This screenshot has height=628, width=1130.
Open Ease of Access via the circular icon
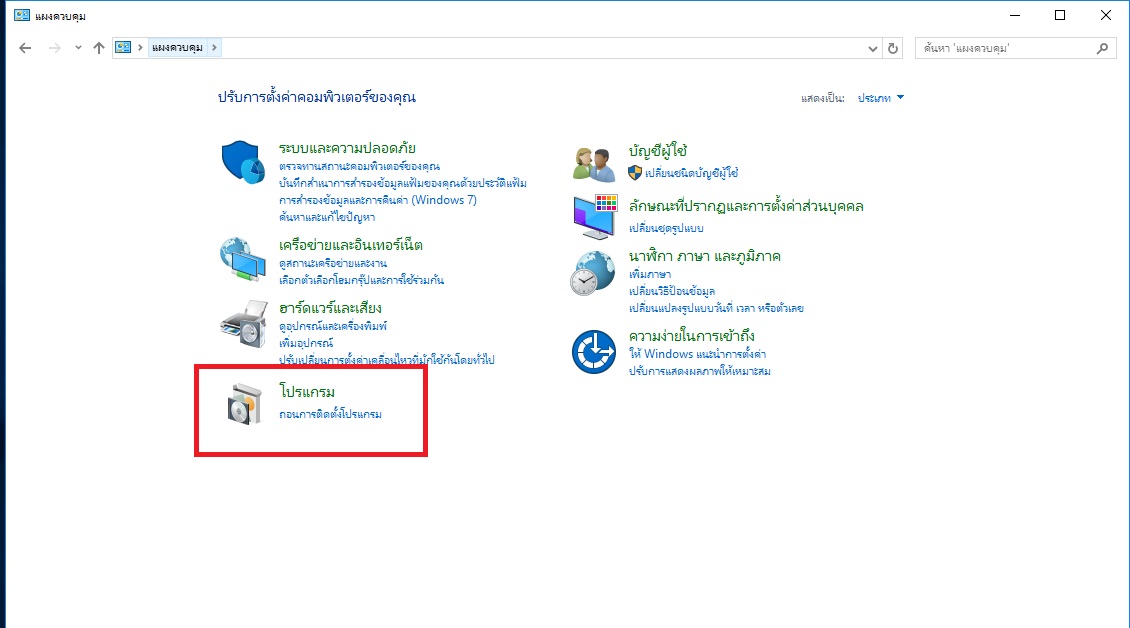(x=592, y=352)
